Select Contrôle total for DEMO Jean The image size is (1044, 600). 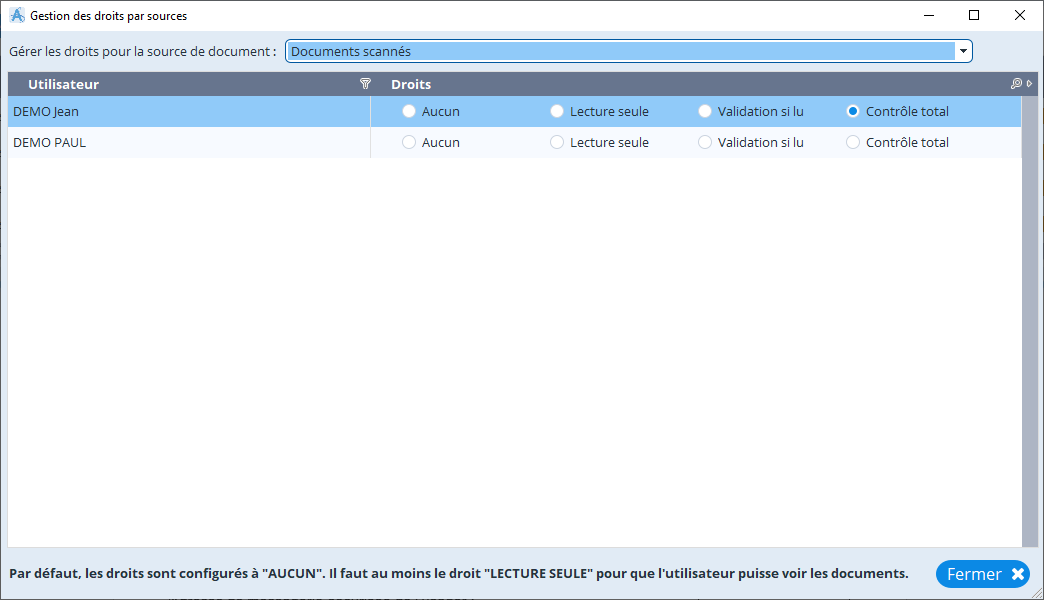(853, 112)
